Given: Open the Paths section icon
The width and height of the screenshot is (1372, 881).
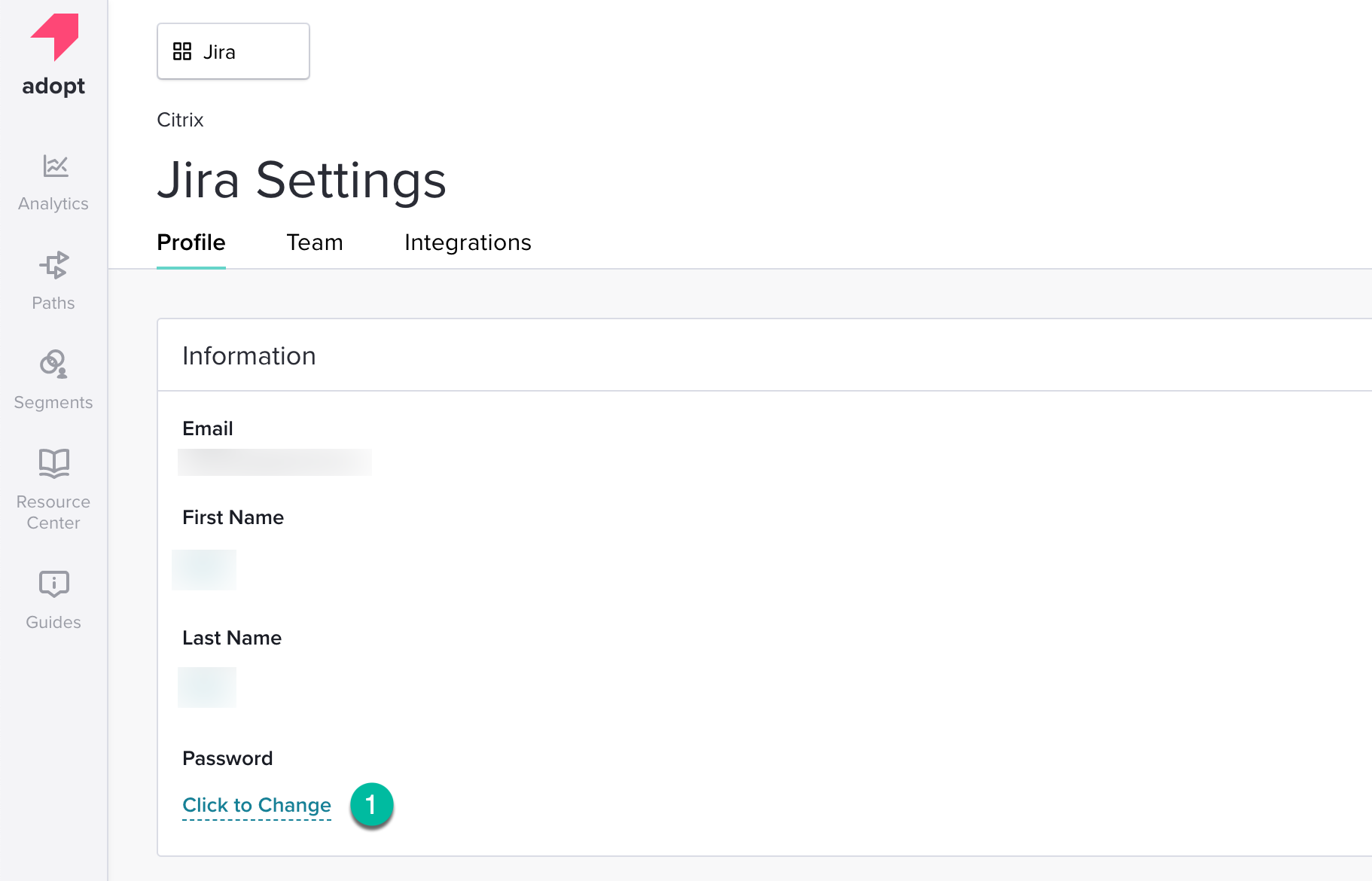Looking at the screenshot, I should point(53,265).
